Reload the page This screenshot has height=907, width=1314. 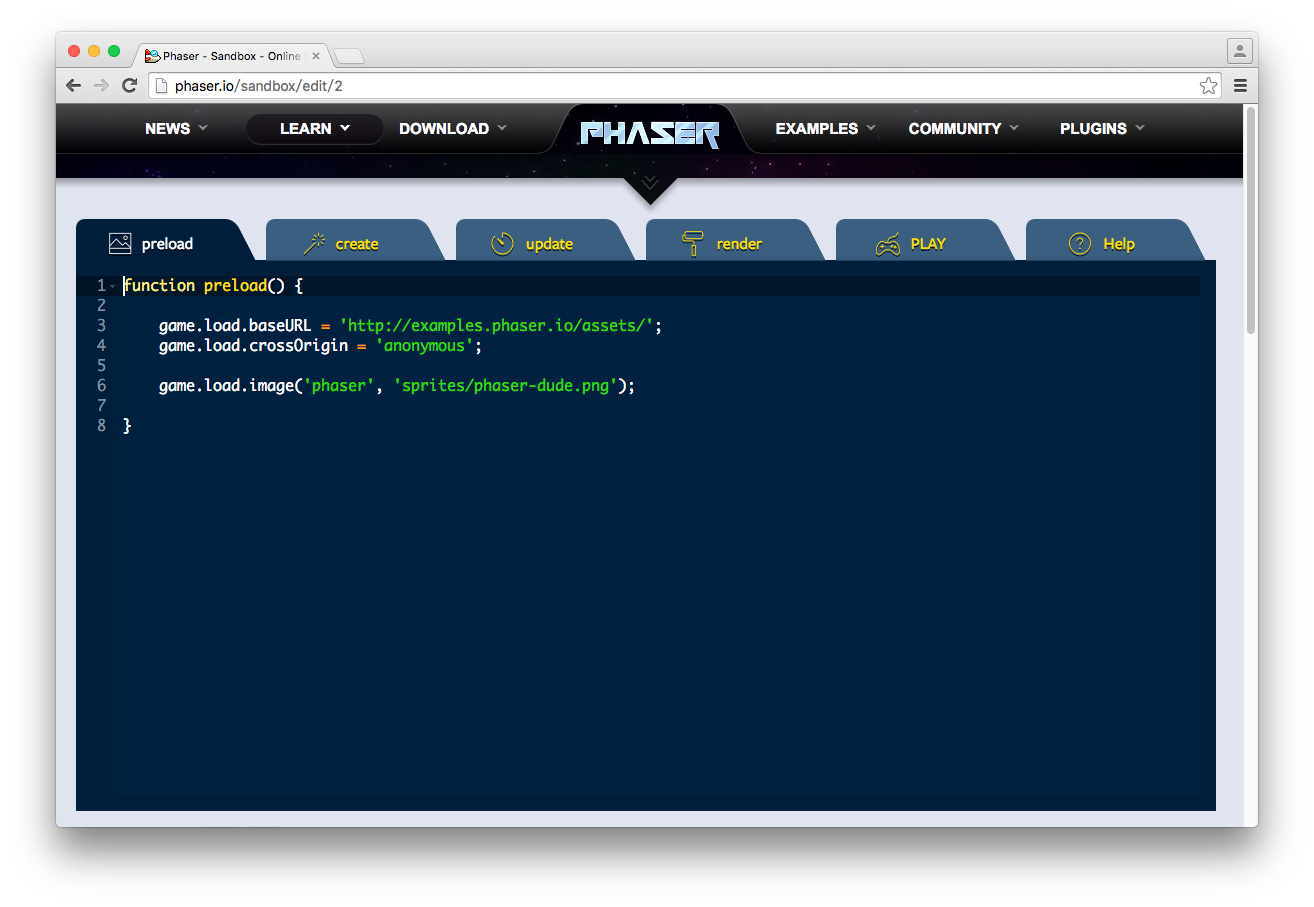pyautogui.click(x=129, y=85)
